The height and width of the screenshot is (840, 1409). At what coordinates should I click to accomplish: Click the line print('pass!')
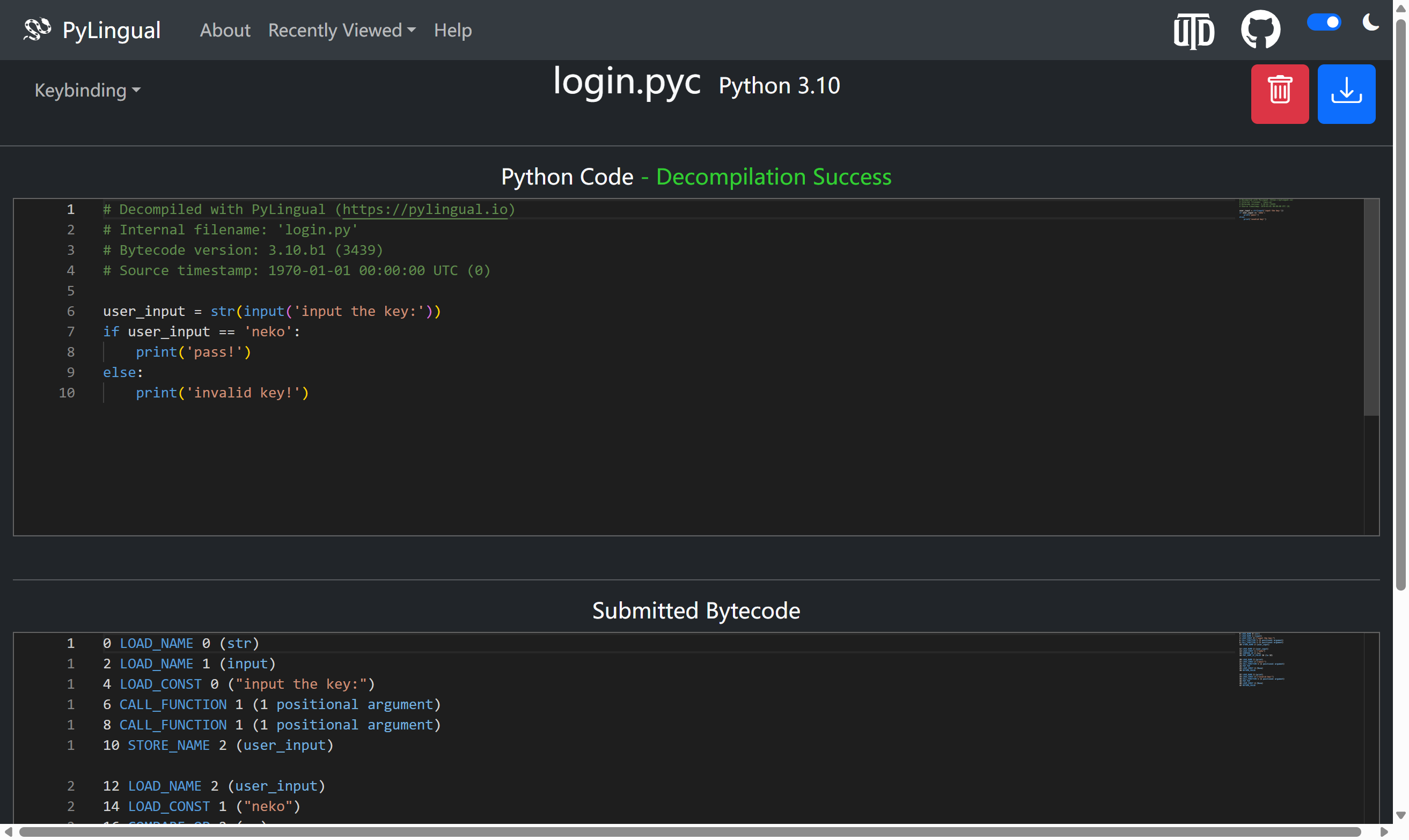[193, 352]
